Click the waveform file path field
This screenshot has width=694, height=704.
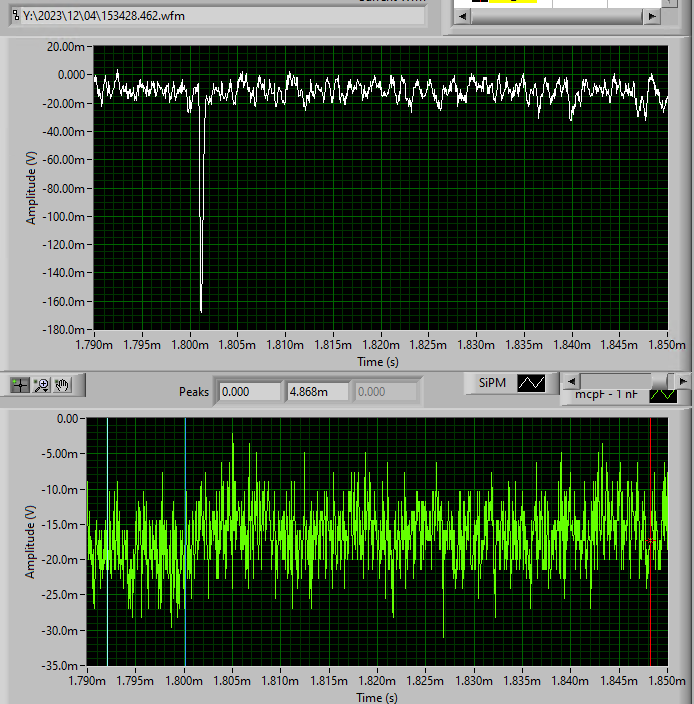pyautogui.click(x=222, y=16)
